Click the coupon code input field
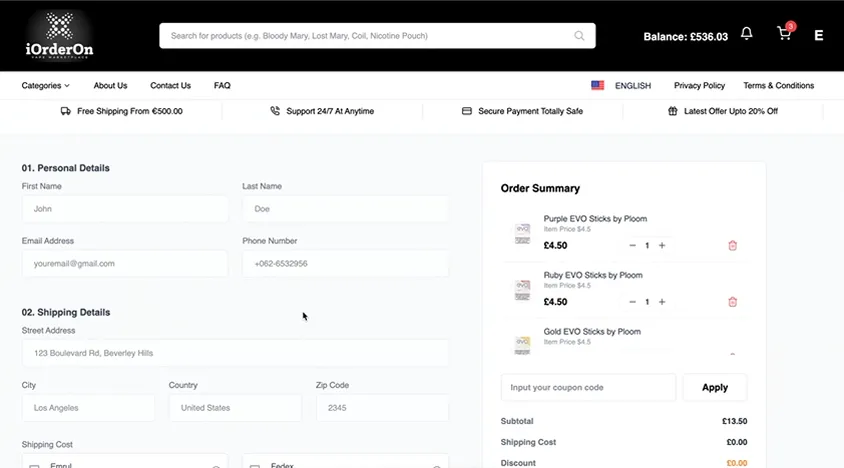844x468 pixels. [588, 388]
